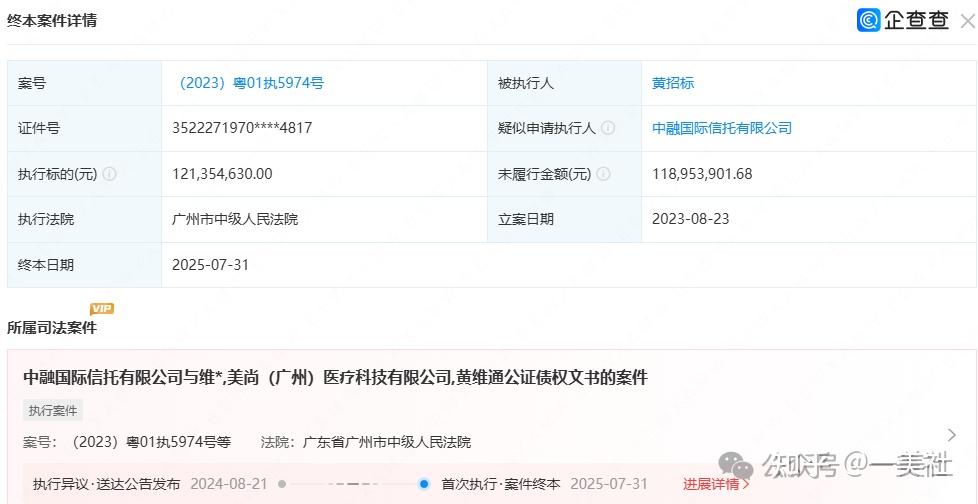The height and width of the screenshot is (504, 978).
Task: Click the 终本案件详情 title
Action: tap(52, 21)
